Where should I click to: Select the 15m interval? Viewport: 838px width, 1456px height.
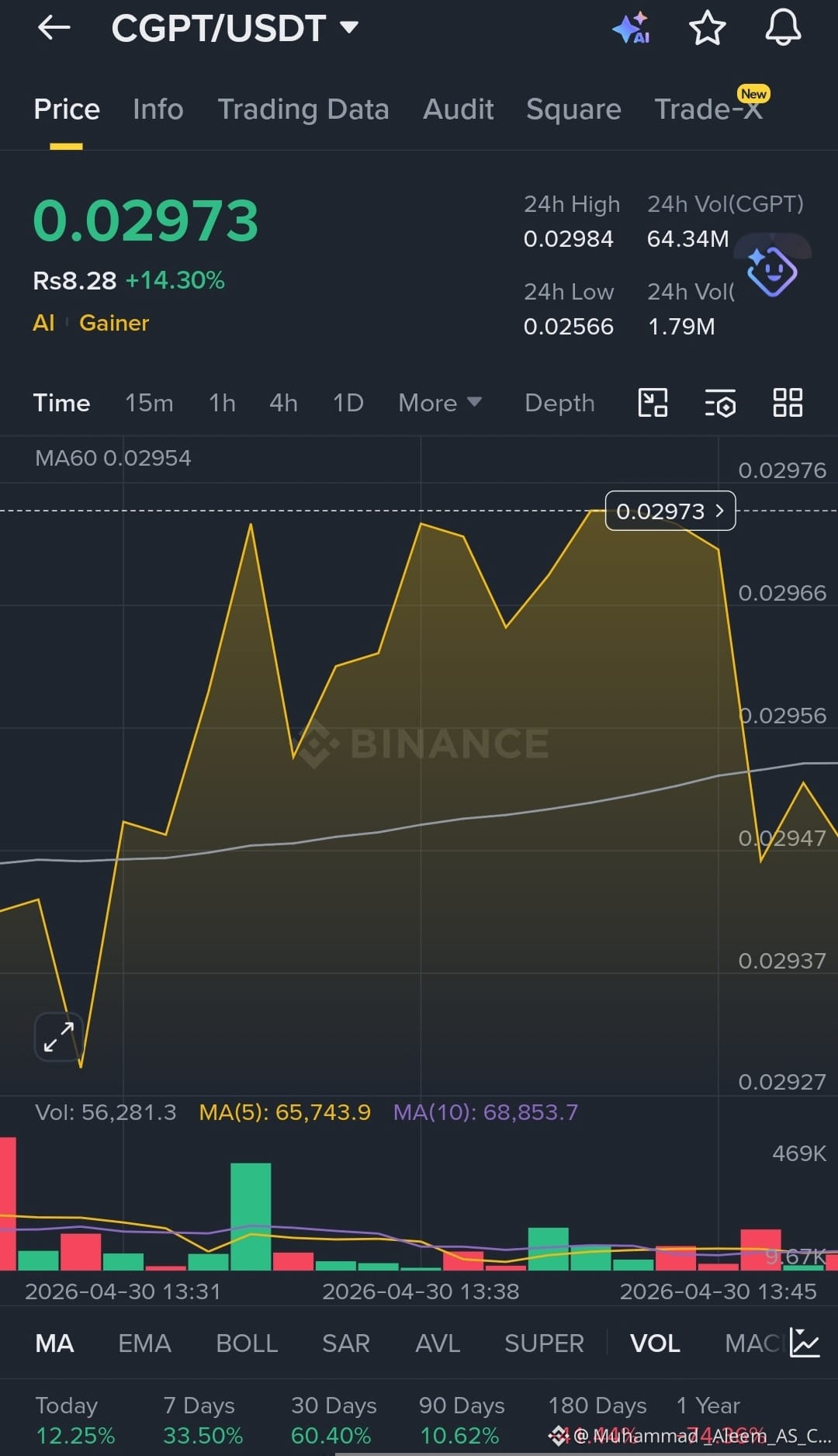click(x=149, y=403)
